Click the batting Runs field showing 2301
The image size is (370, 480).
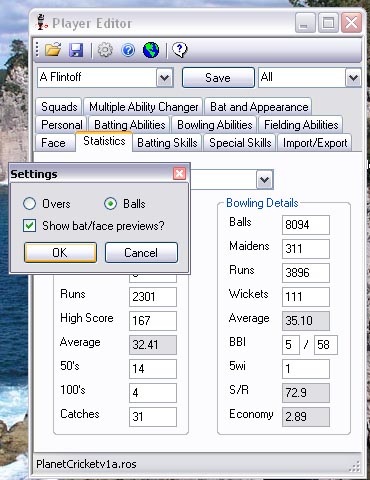tap(153, 297)
